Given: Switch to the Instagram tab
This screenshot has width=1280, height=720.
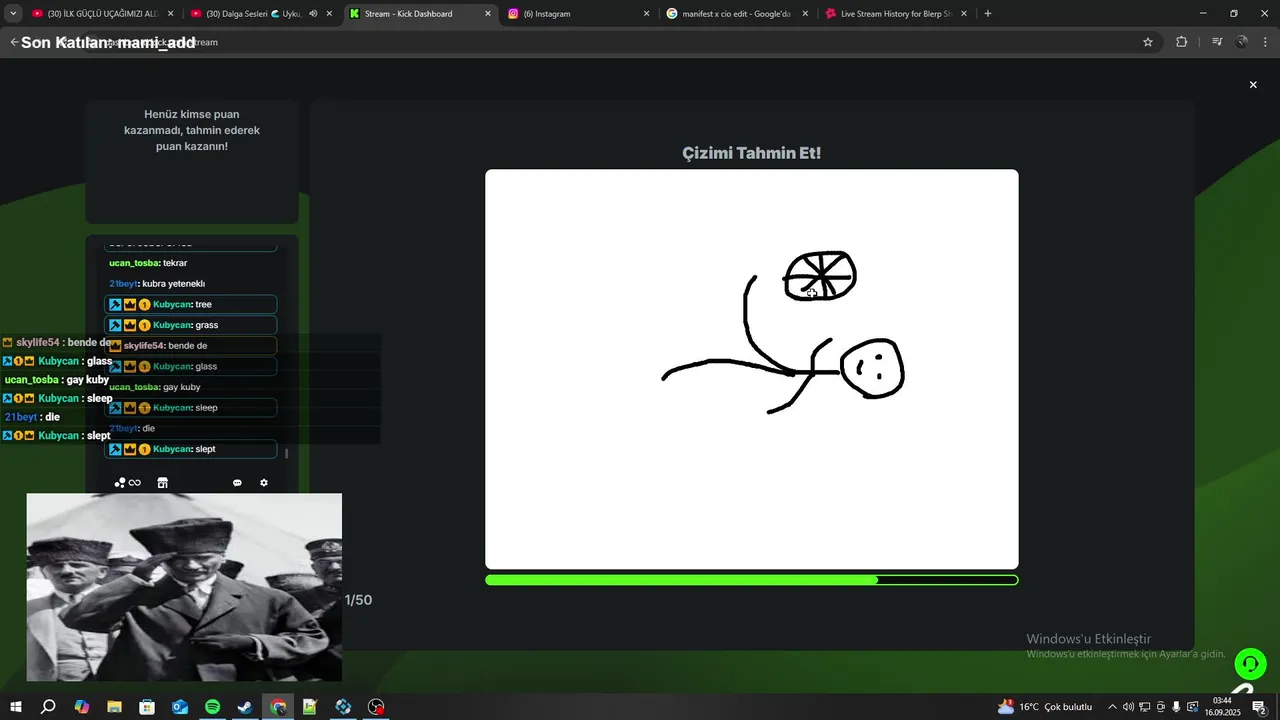Looking at the screenshot, I should point(579,14).
